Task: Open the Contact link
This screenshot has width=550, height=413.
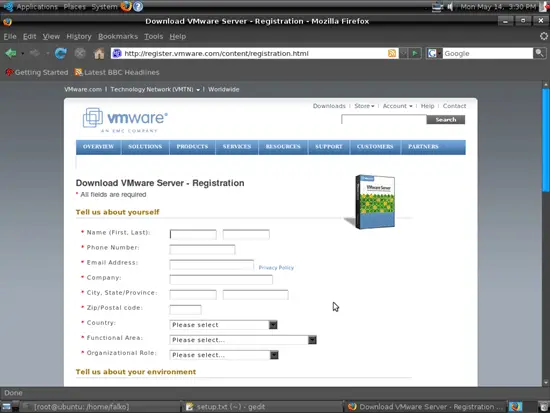Action: [454, 106]
